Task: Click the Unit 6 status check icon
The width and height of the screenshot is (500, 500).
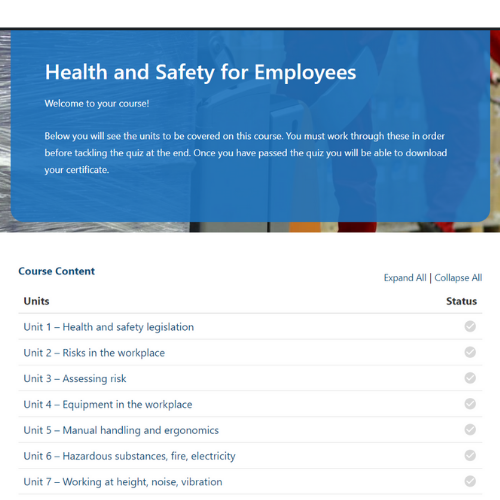Action: (x=470, y=455)
